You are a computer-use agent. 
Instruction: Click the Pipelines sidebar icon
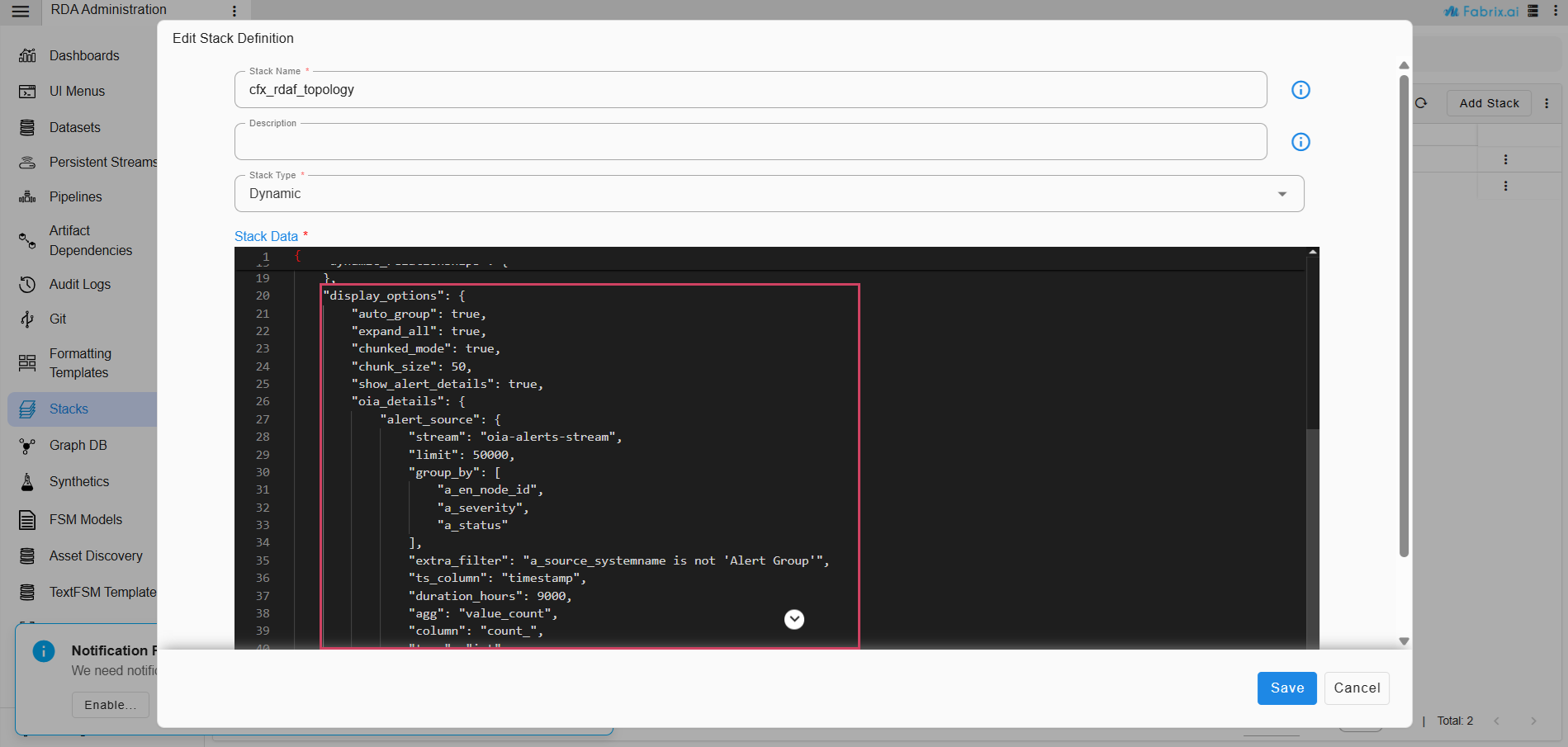pyautogui.click(x=27, y=196)
